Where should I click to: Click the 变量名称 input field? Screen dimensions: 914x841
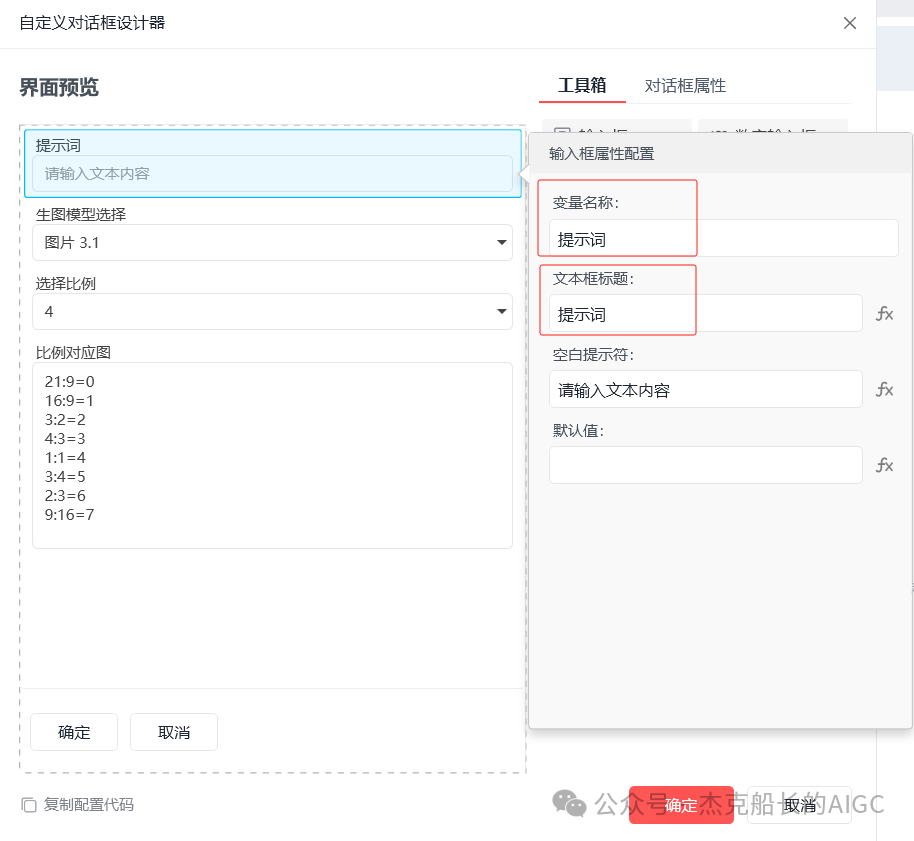(x=723, y=238)
